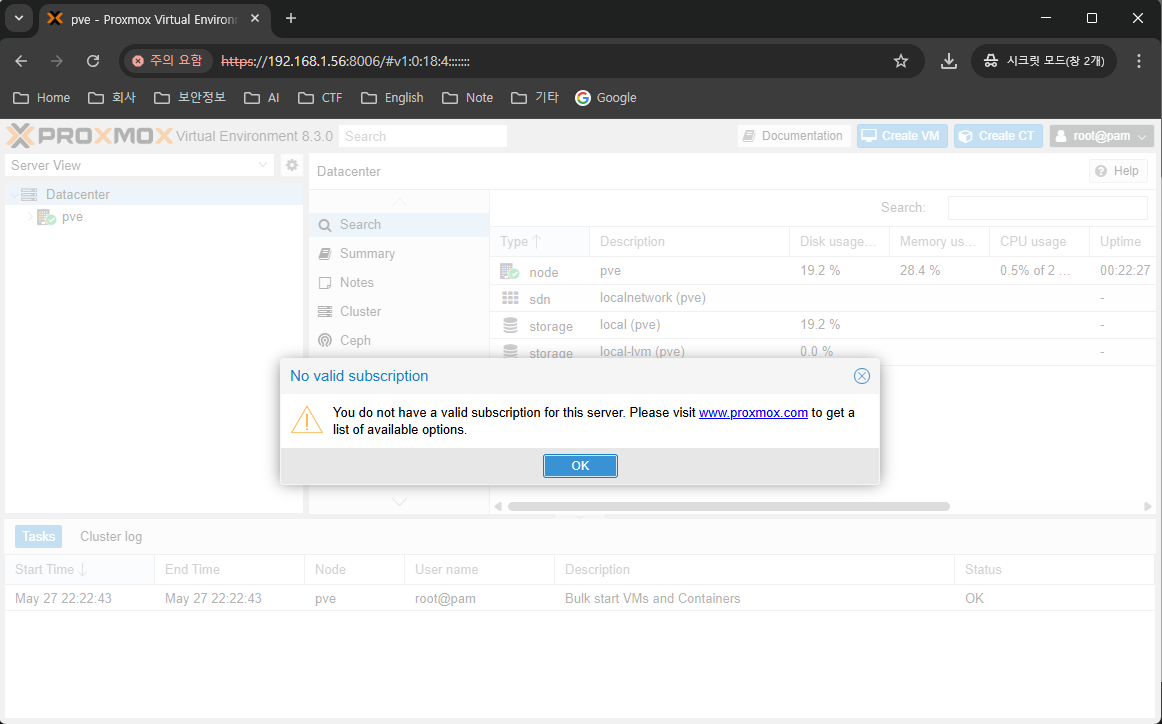Open the English bookmarks folder
This screenshot has width=1162, height=724.
click(392, 98)
